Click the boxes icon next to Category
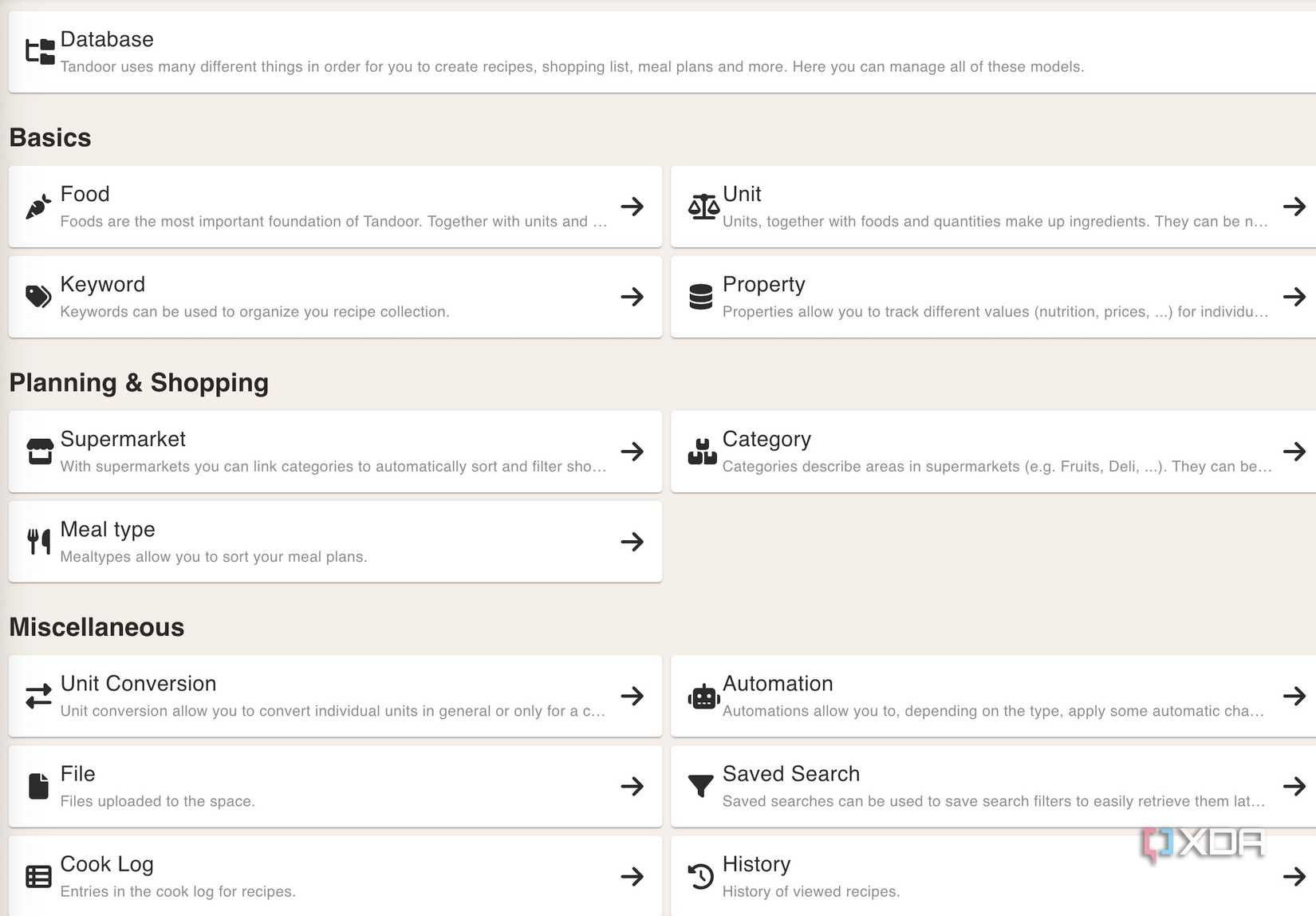The image size is (1316, 916). pyautogui.click(x=702, y=452)
